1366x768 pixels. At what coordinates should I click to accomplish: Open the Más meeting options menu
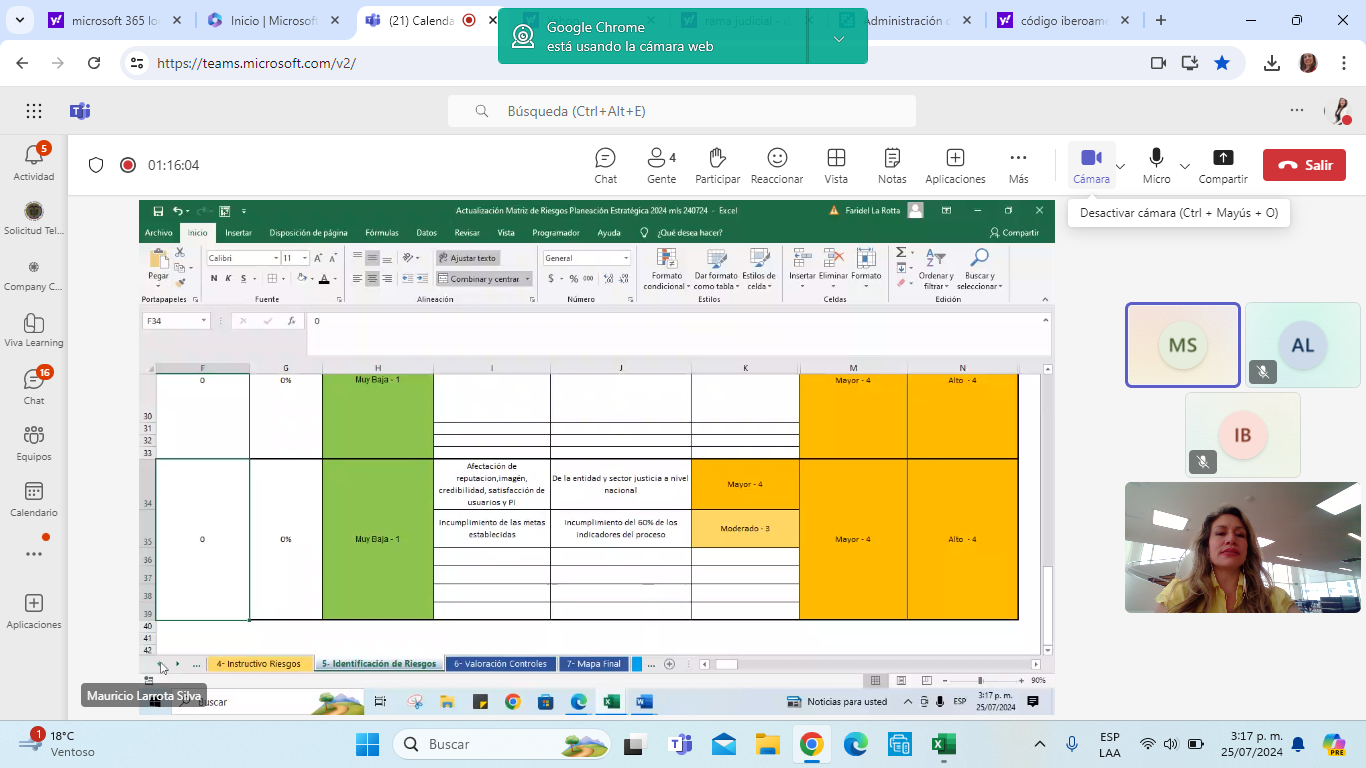point(1018,165)
